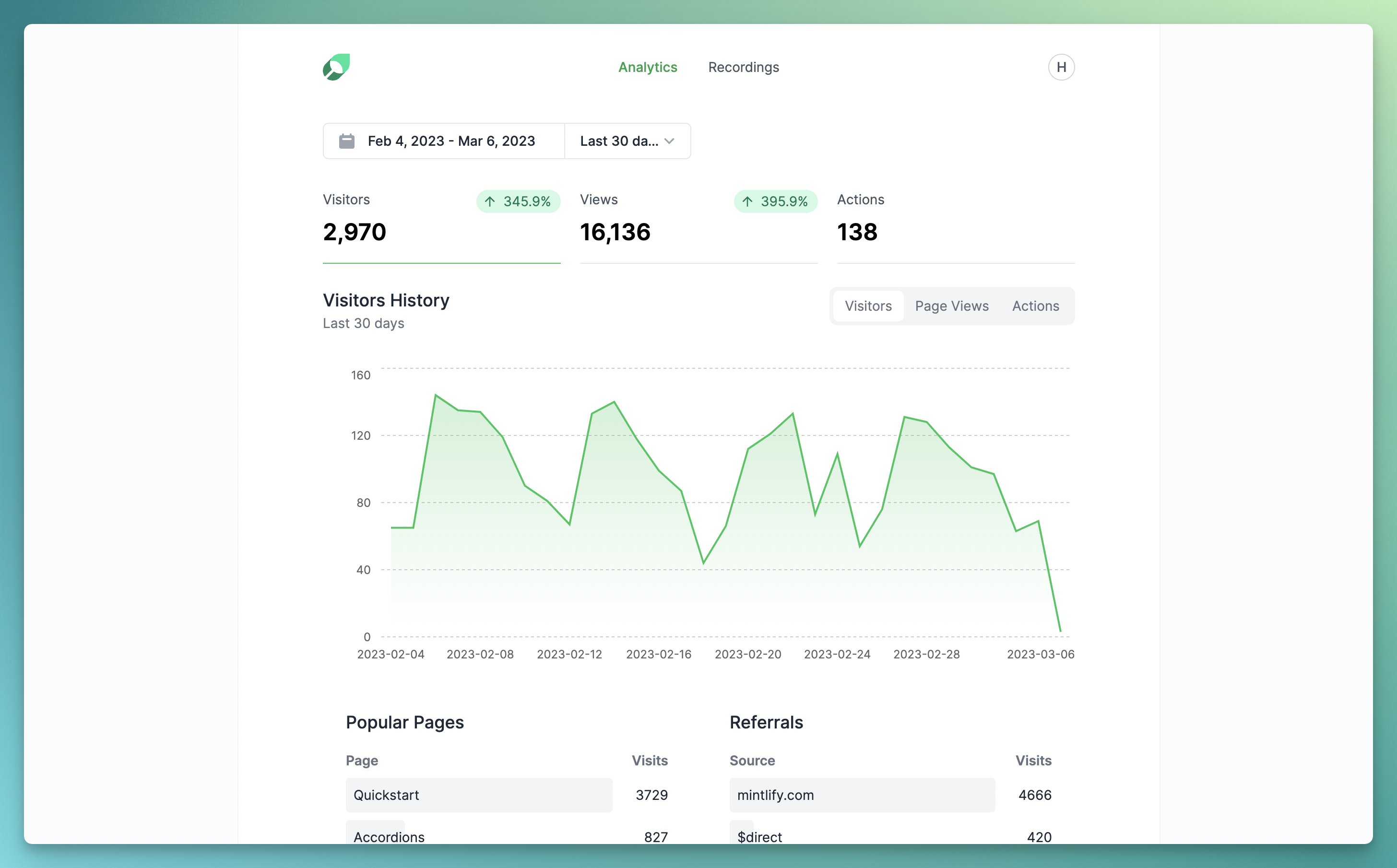
Task: Click the 2,970 Visitors metric
Action: pos(354,232)
